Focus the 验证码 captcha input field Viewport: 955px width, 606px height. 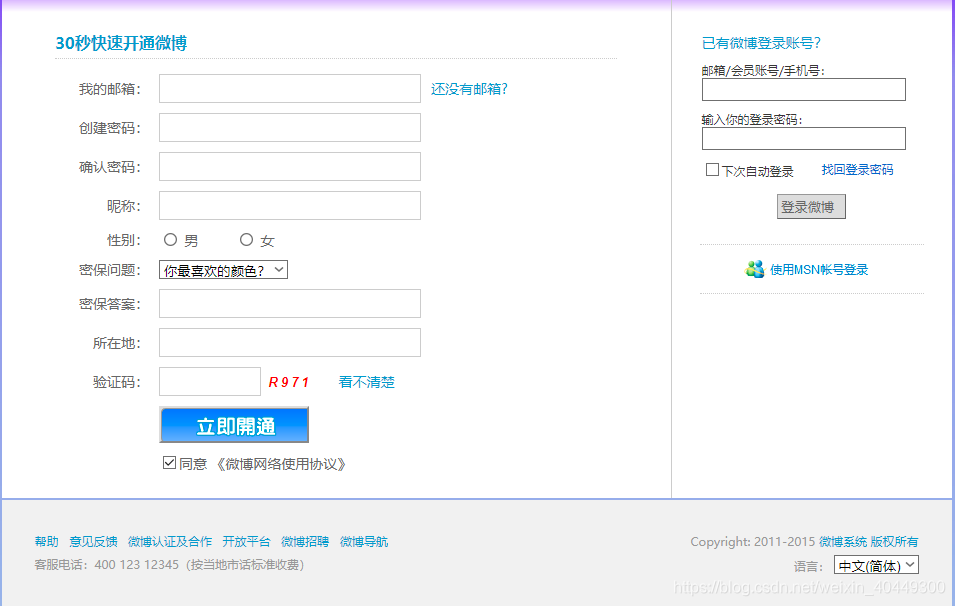click(210, 381)
